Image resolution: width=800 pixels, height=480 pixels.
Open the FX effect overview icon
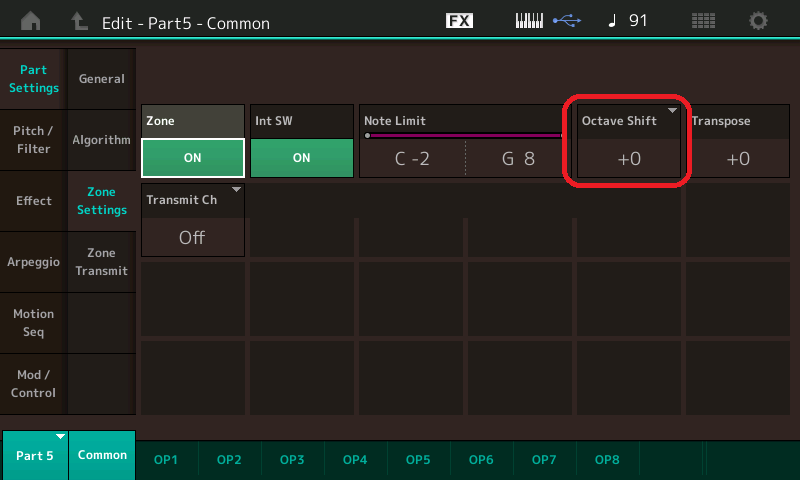coord(459,21)
